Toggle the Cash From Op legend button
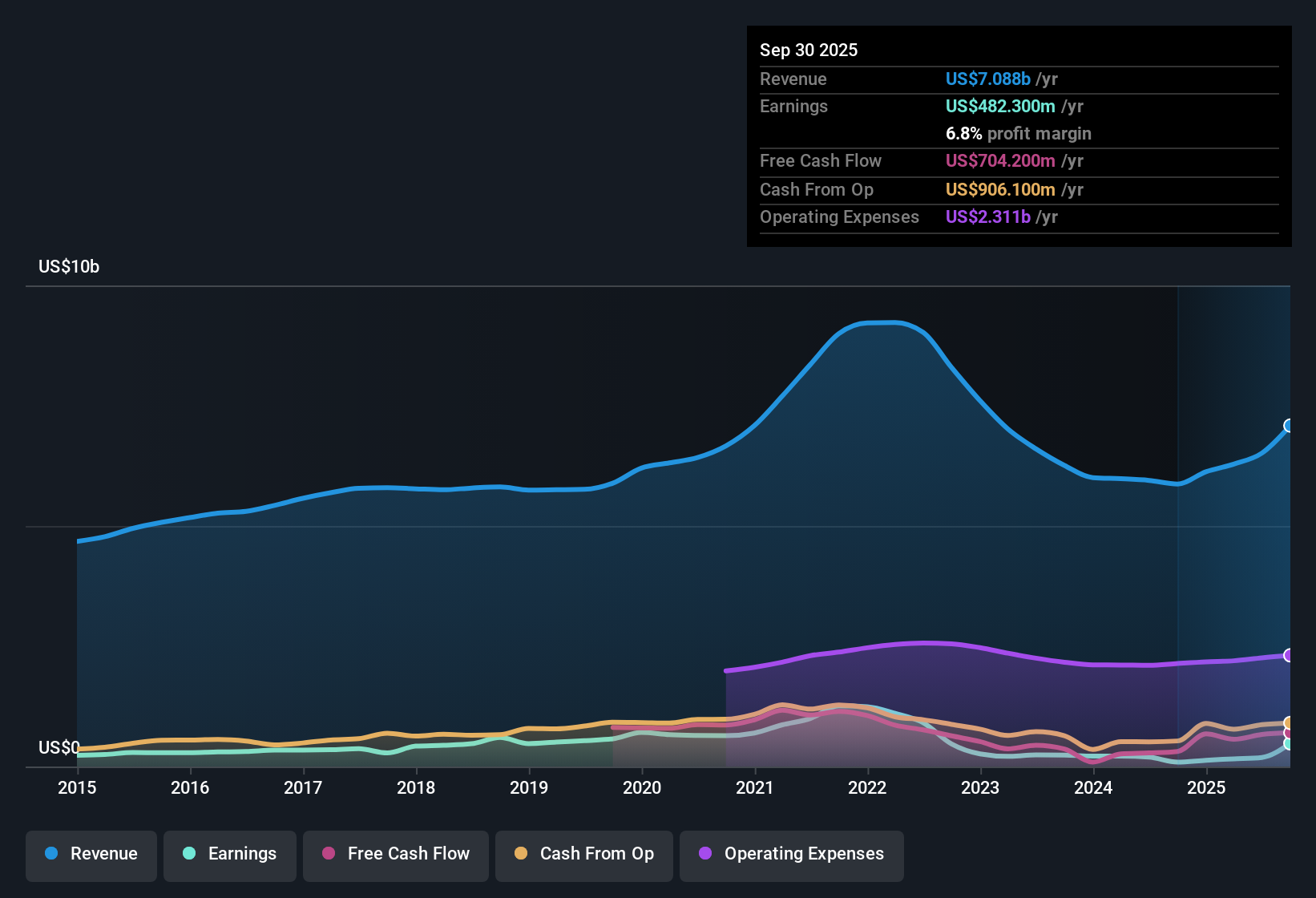Viewport: 1316px width, 898px height. (584, 856)
